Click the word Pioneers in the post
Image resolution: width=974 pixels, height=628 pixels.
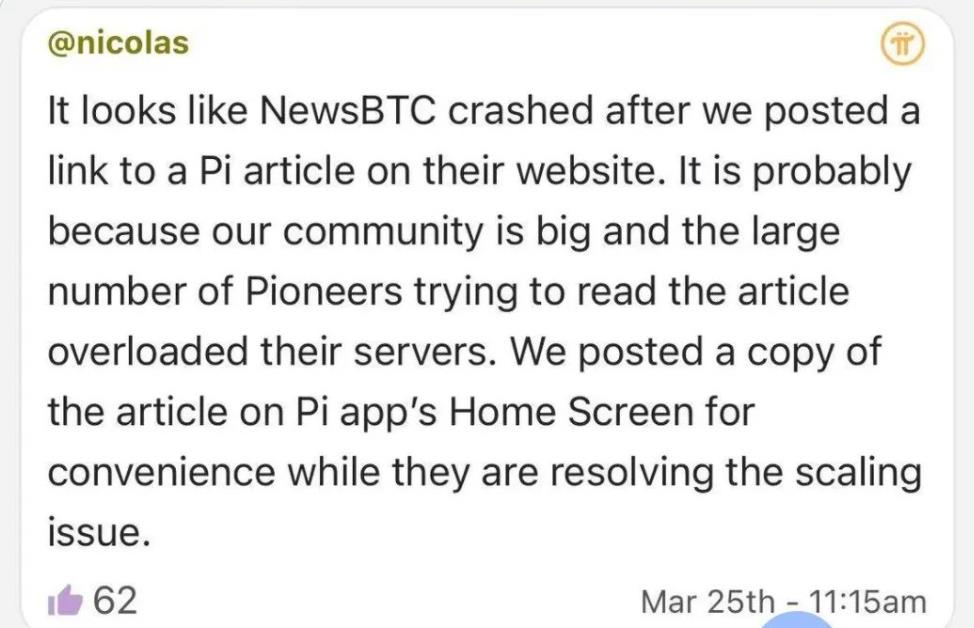point(324,291)
